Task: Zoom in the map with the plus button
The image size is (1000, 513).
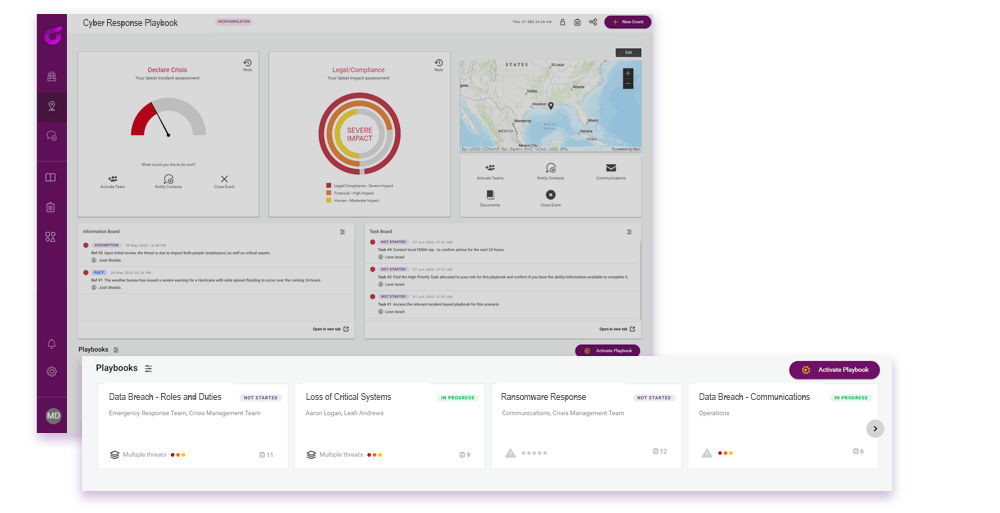Action: coord(628,73)
